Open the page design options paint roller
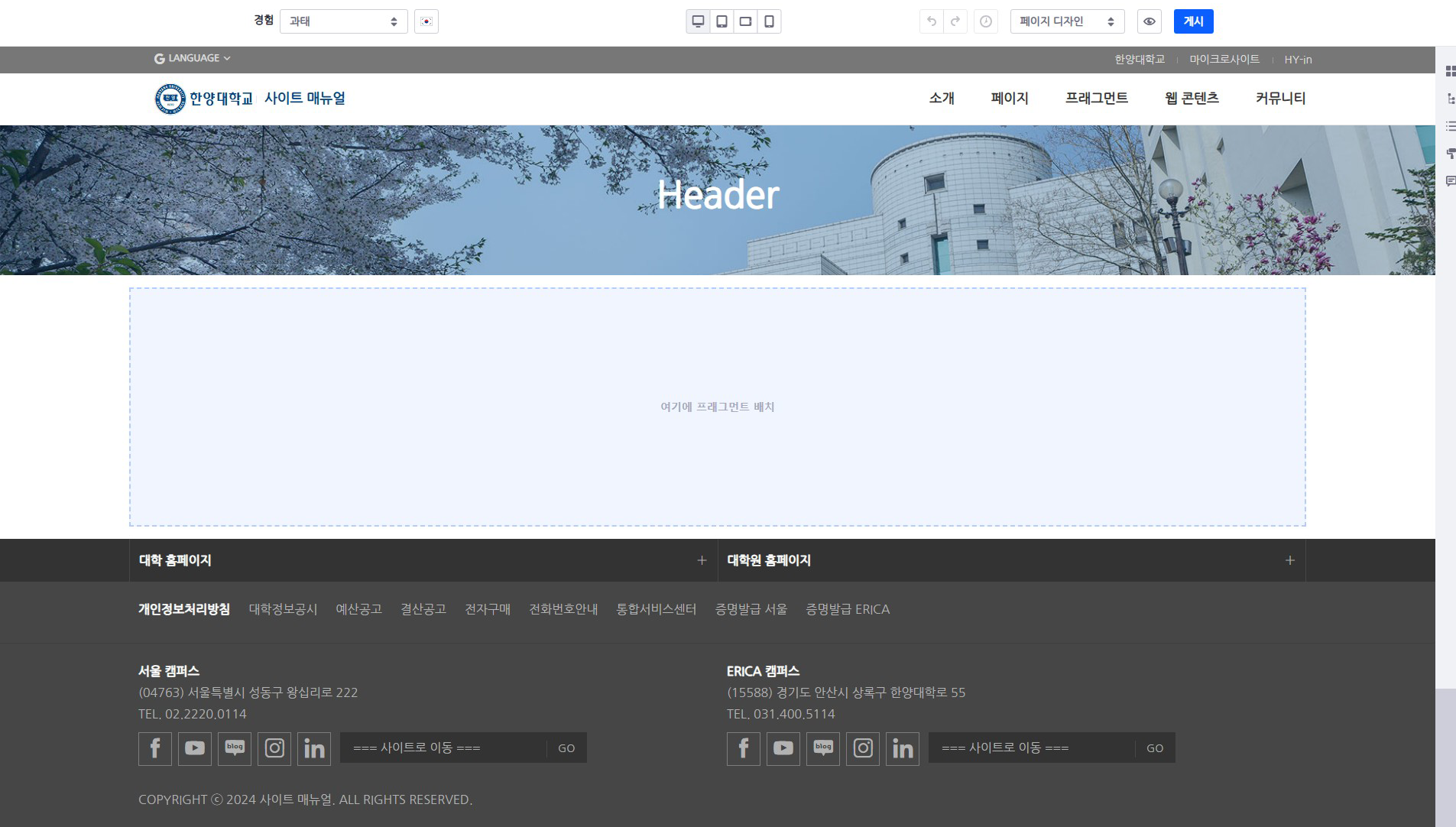This screenshot has height=827, width=1456. coord(1450,154)
